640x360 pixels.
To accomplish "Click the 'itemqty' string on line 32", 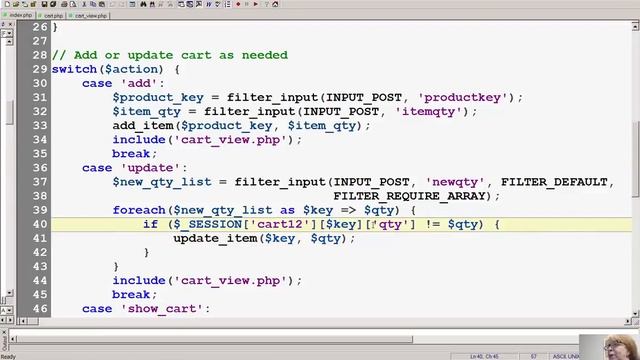I will 429,111.
